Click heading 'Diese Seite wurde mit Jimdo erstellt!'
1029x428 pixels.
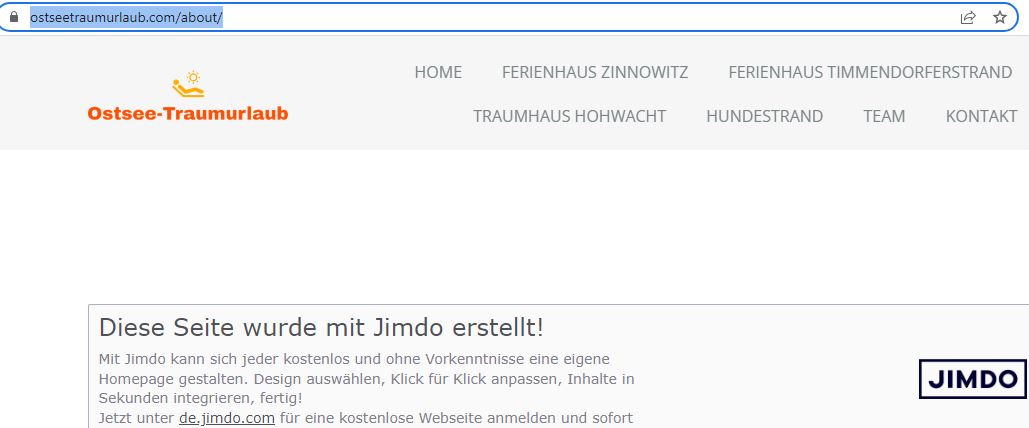point(321,328)
